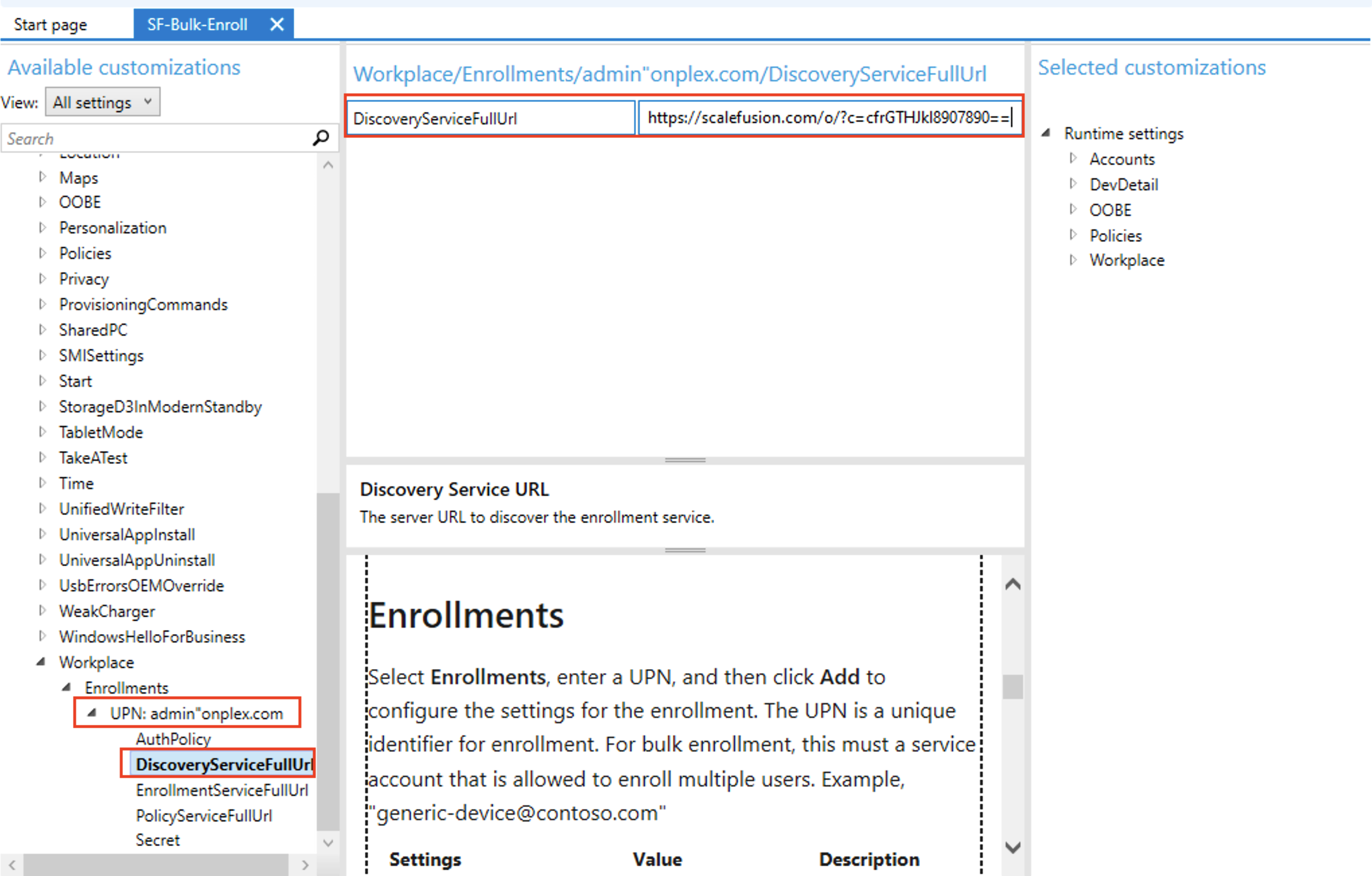Expand the TabletMode node
Screen dimensions: 1372x876
(x=42, y=432)
